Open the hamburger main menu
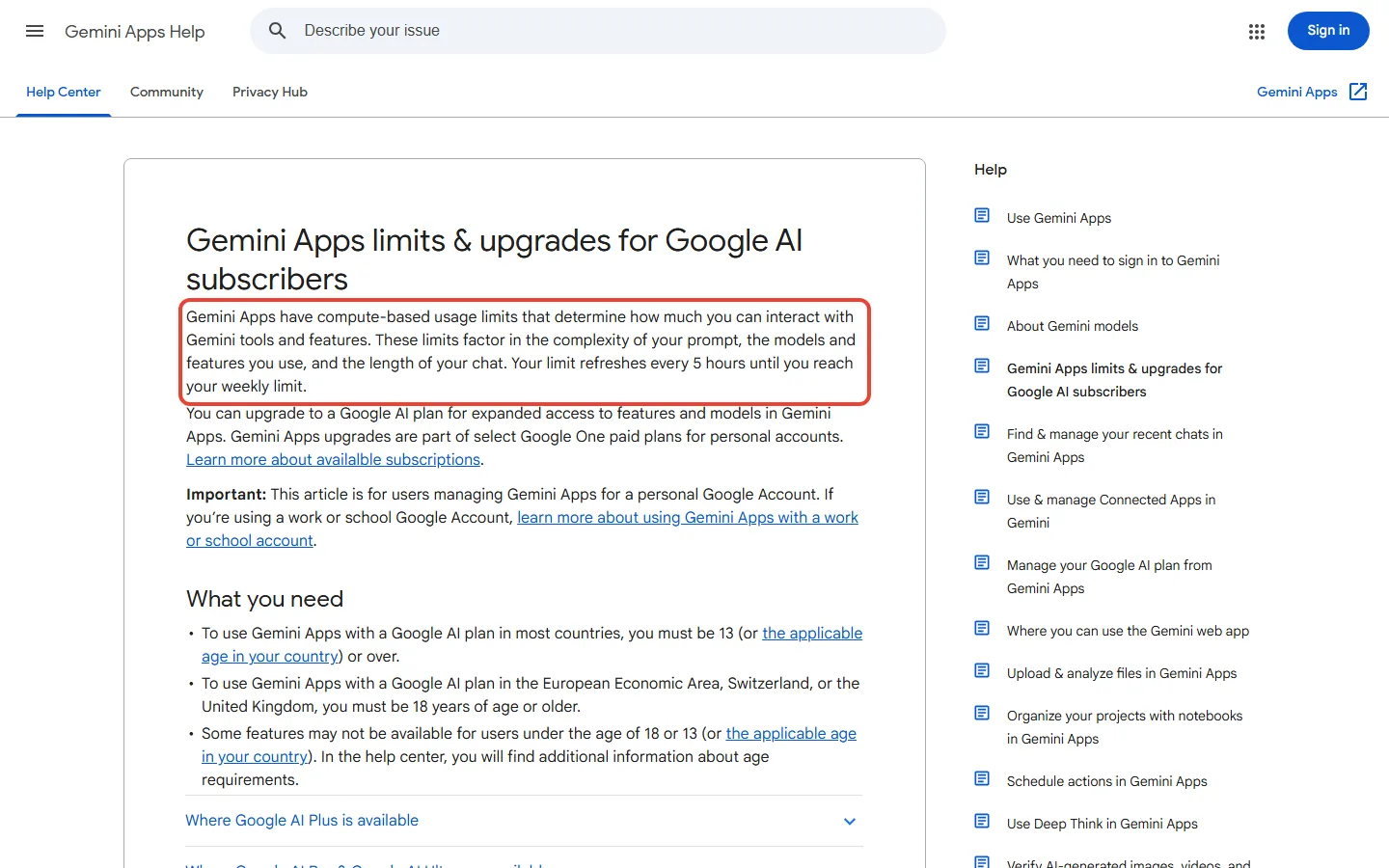 [35, 31]
